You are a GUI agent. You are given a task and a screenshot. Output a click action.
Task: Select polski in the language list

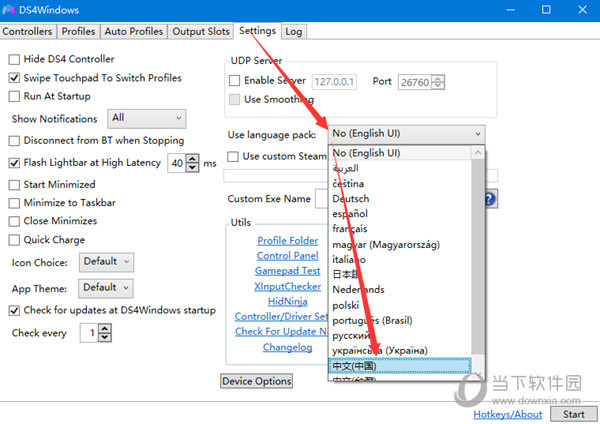[x=400, y=305]
